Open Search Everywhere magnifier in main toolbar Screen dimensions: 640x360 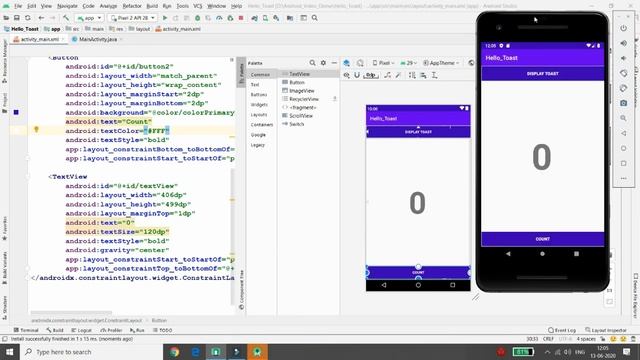[315, 18]
